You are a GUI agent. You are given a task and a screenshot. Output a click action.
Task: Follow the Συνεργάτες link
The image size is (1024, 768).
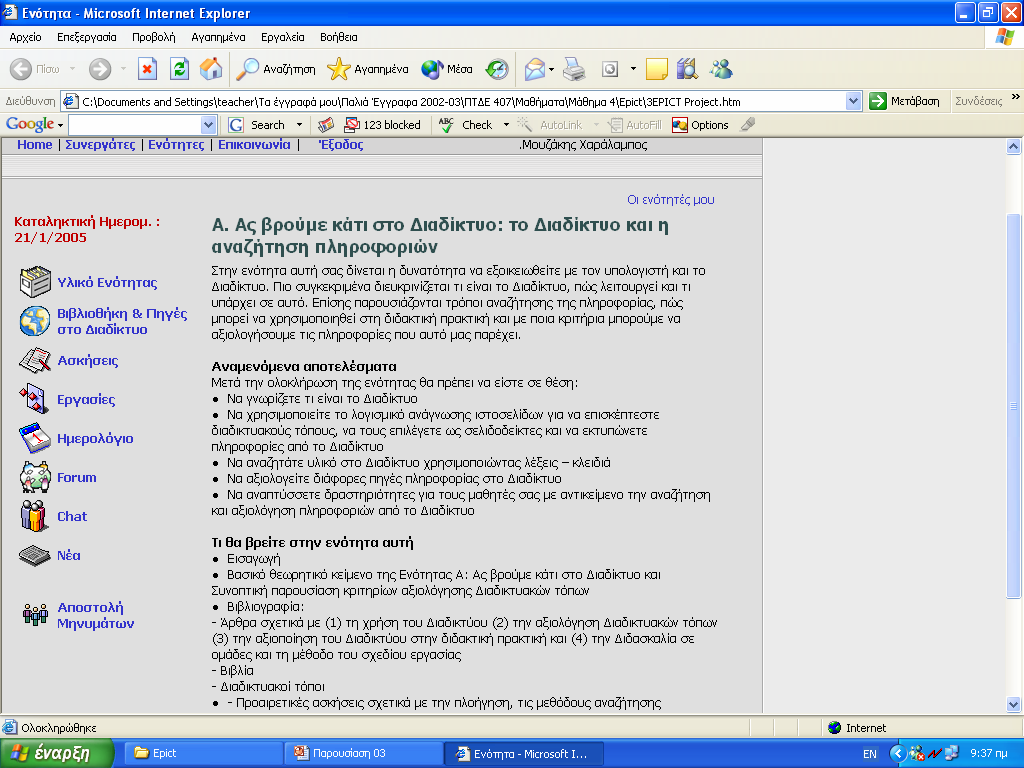coord(100,144)
